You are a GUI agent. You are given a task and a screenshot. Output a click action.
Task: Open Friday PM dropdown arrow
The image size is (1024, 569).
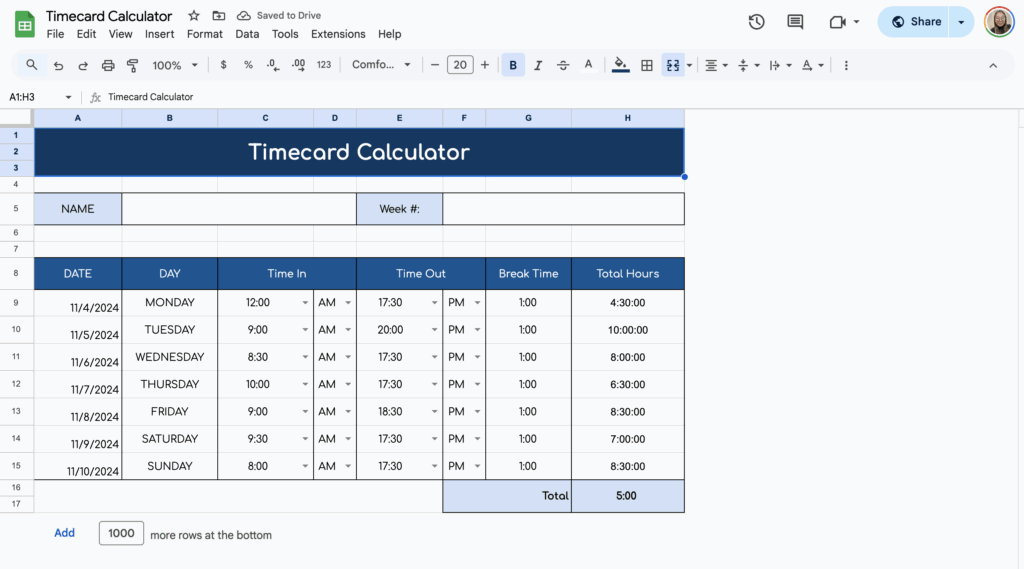point(477,412)
